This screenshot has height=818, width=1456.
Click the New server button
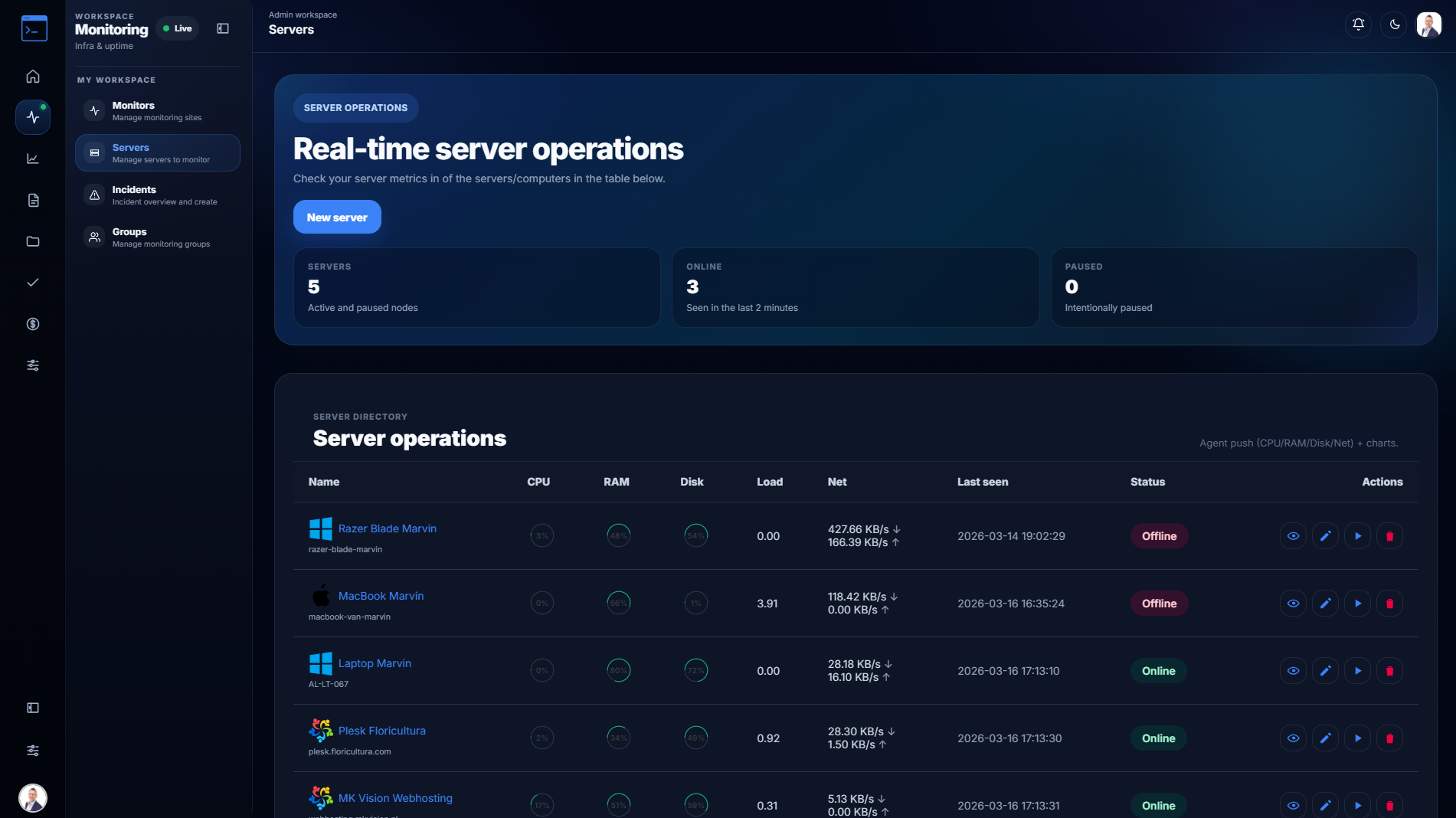pos(336,217)
